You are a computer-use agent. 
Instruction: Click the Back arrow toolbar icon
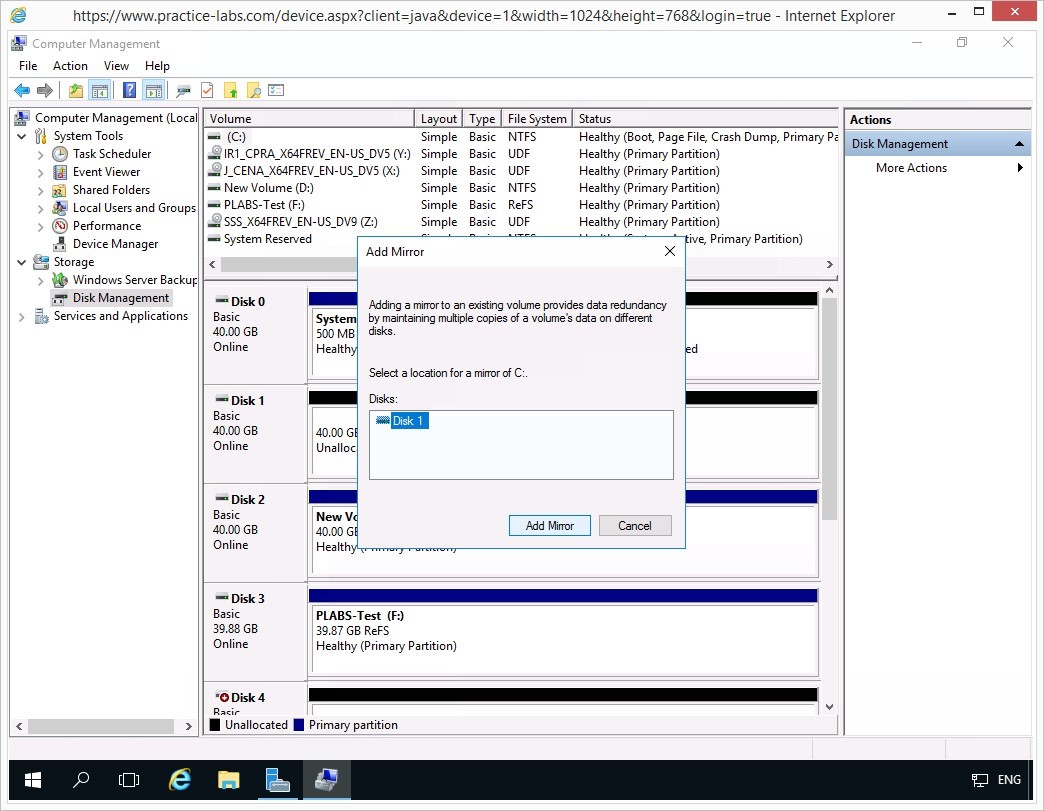(x=21, y=90)
